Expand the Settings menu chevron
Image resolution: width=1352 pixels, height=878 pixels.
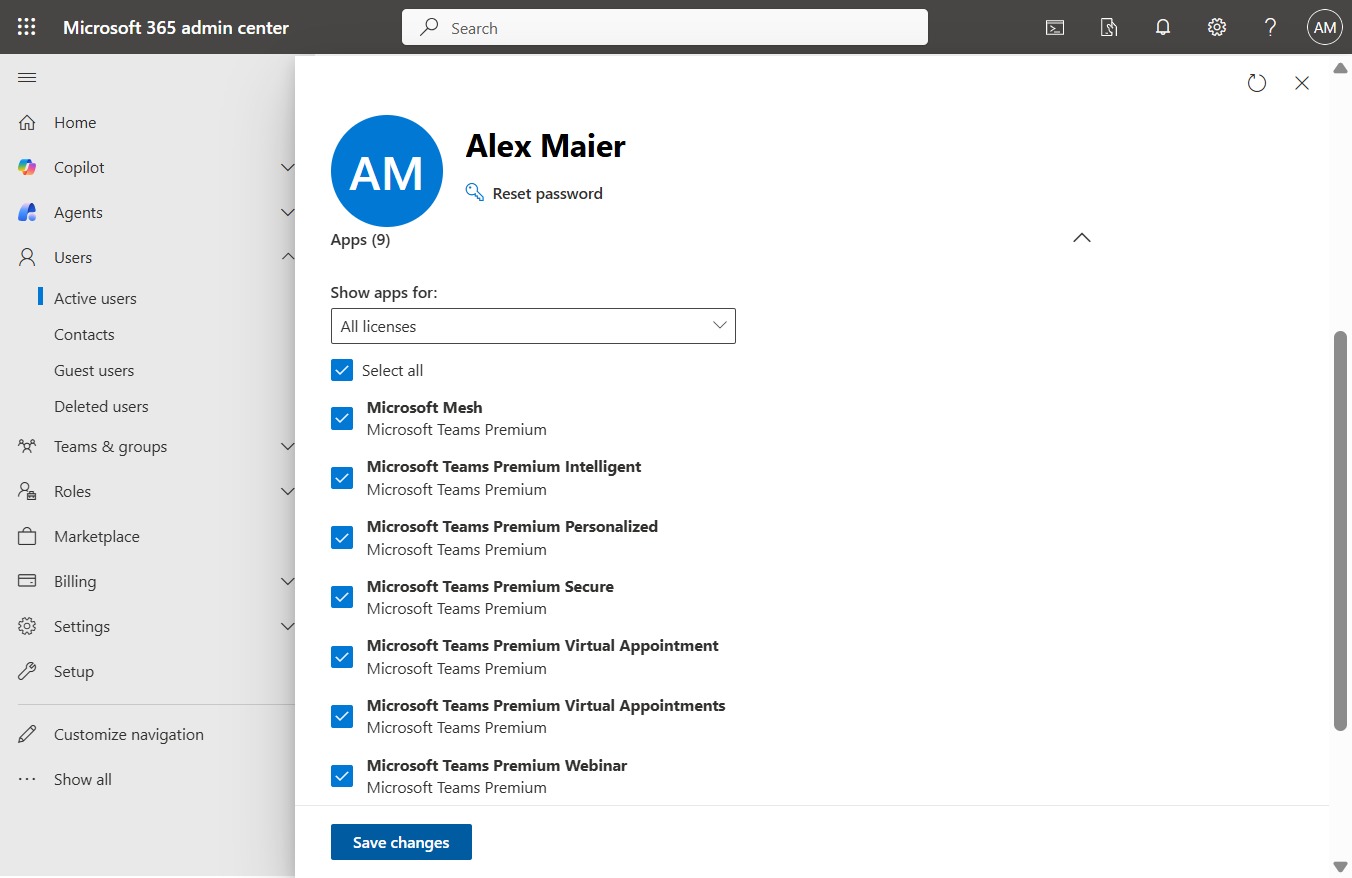tap(287, 626)
